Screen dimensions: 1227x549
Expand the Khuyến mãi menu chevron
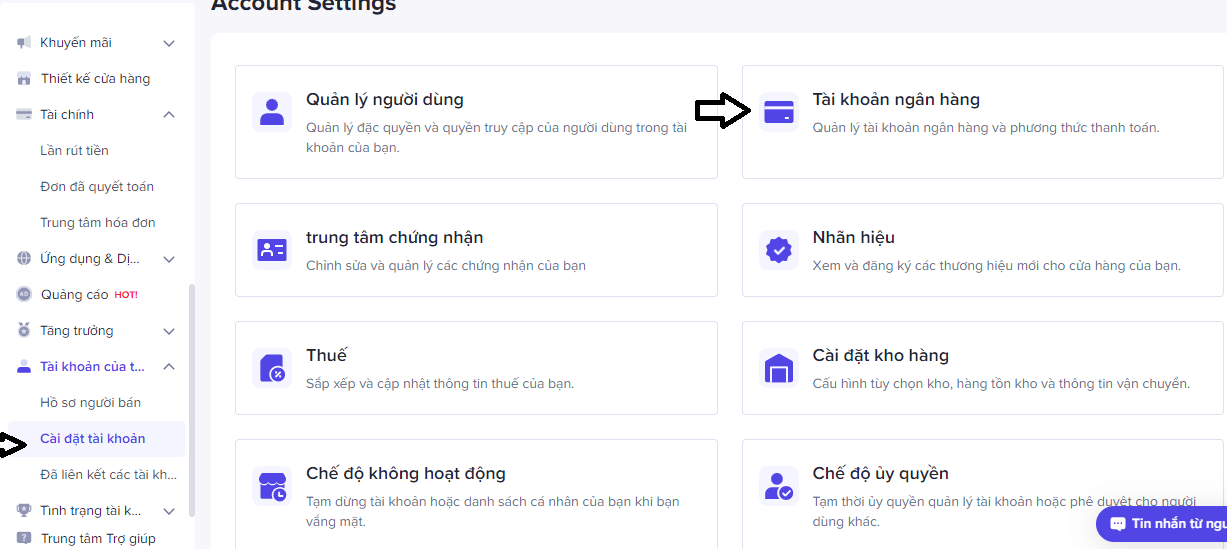coord(169,43)
